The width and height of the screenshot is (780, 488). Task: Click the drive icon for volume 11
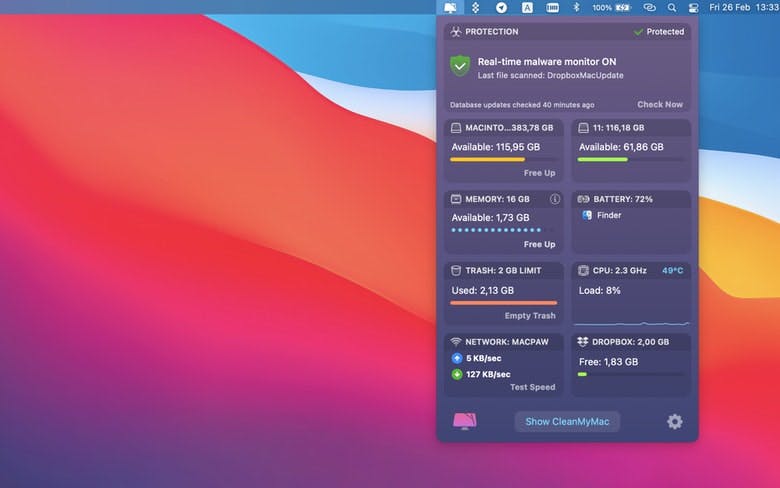(583, 128)
